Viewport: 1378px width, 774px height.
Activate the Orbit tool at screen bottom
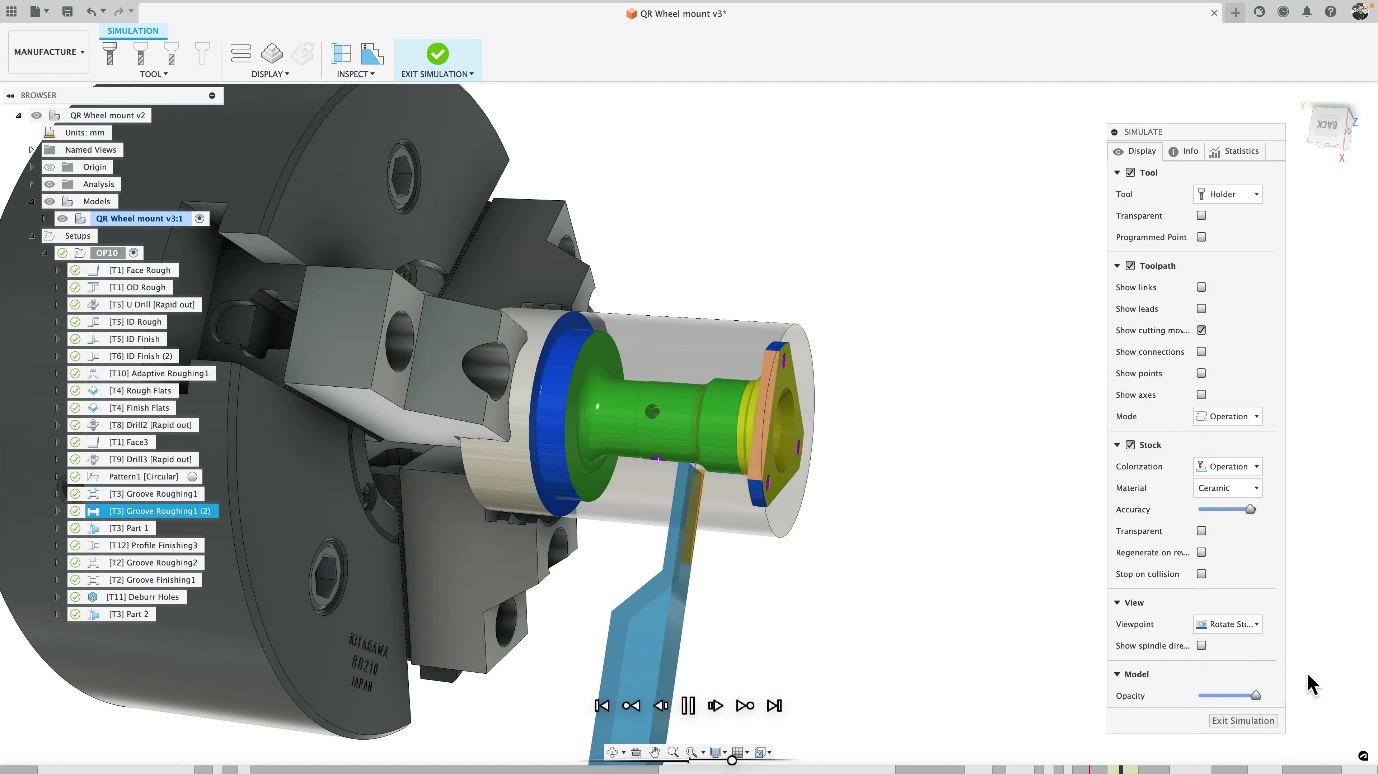[x=613, y=752]
